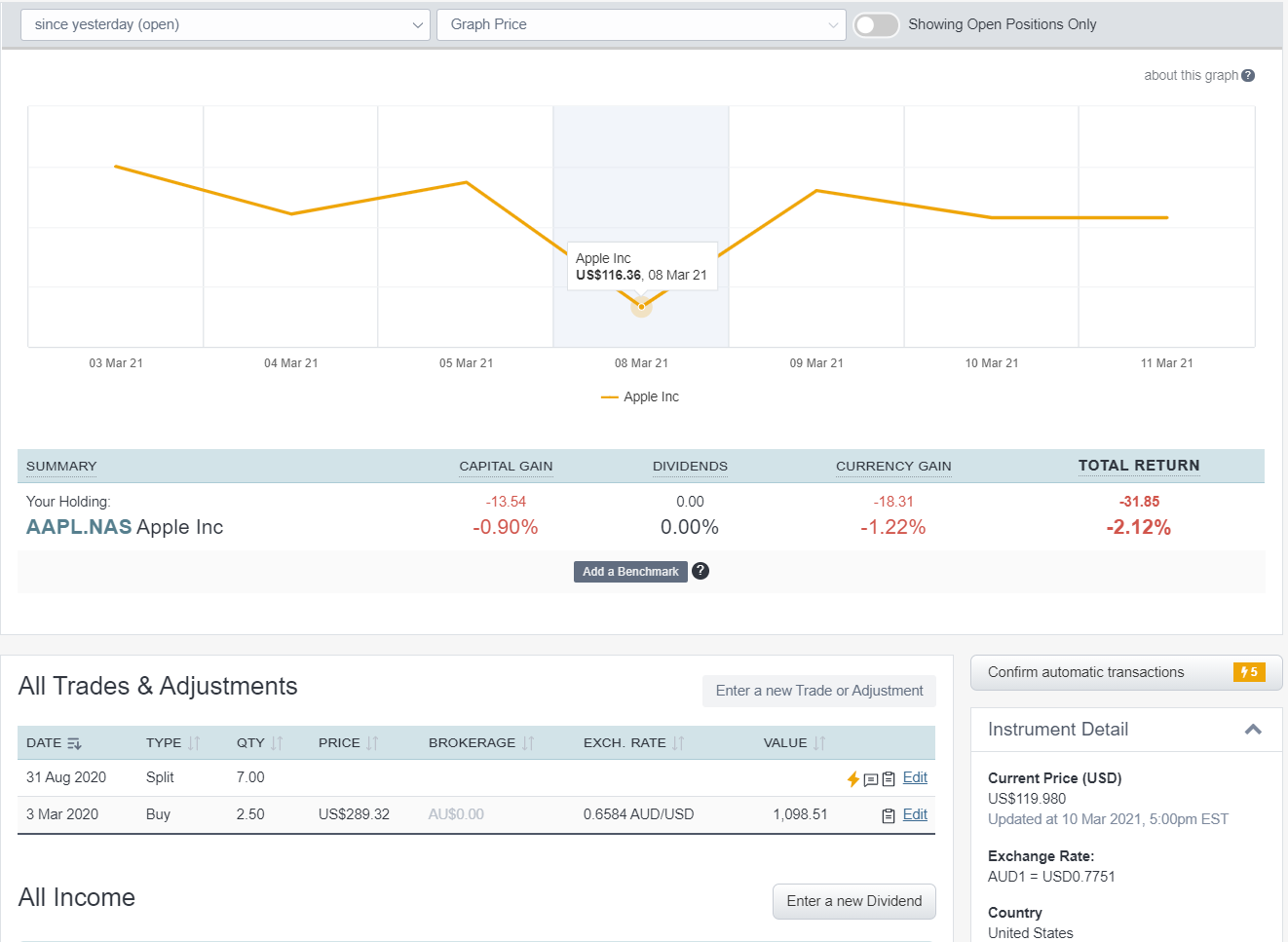Sort trades by the DATE sort icon

point(75,743)
